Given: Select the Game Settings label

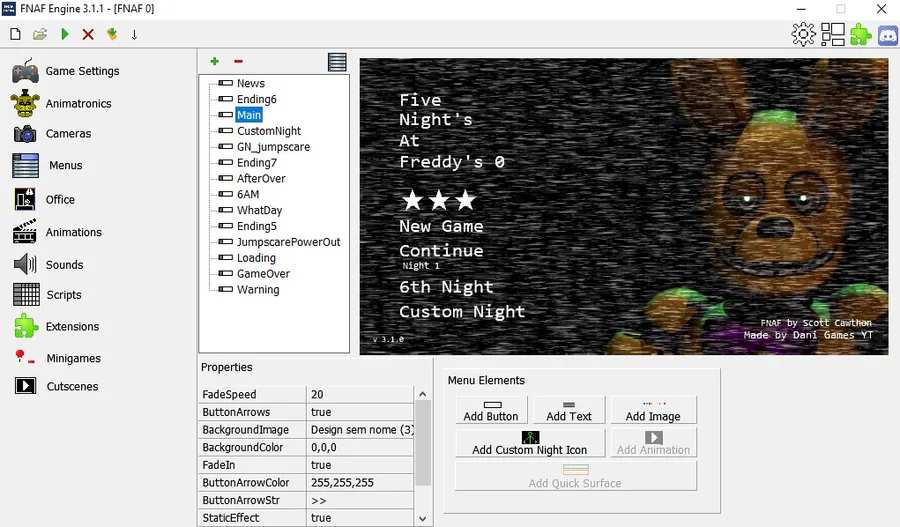Looking at the screenshot, I should 83,71.
